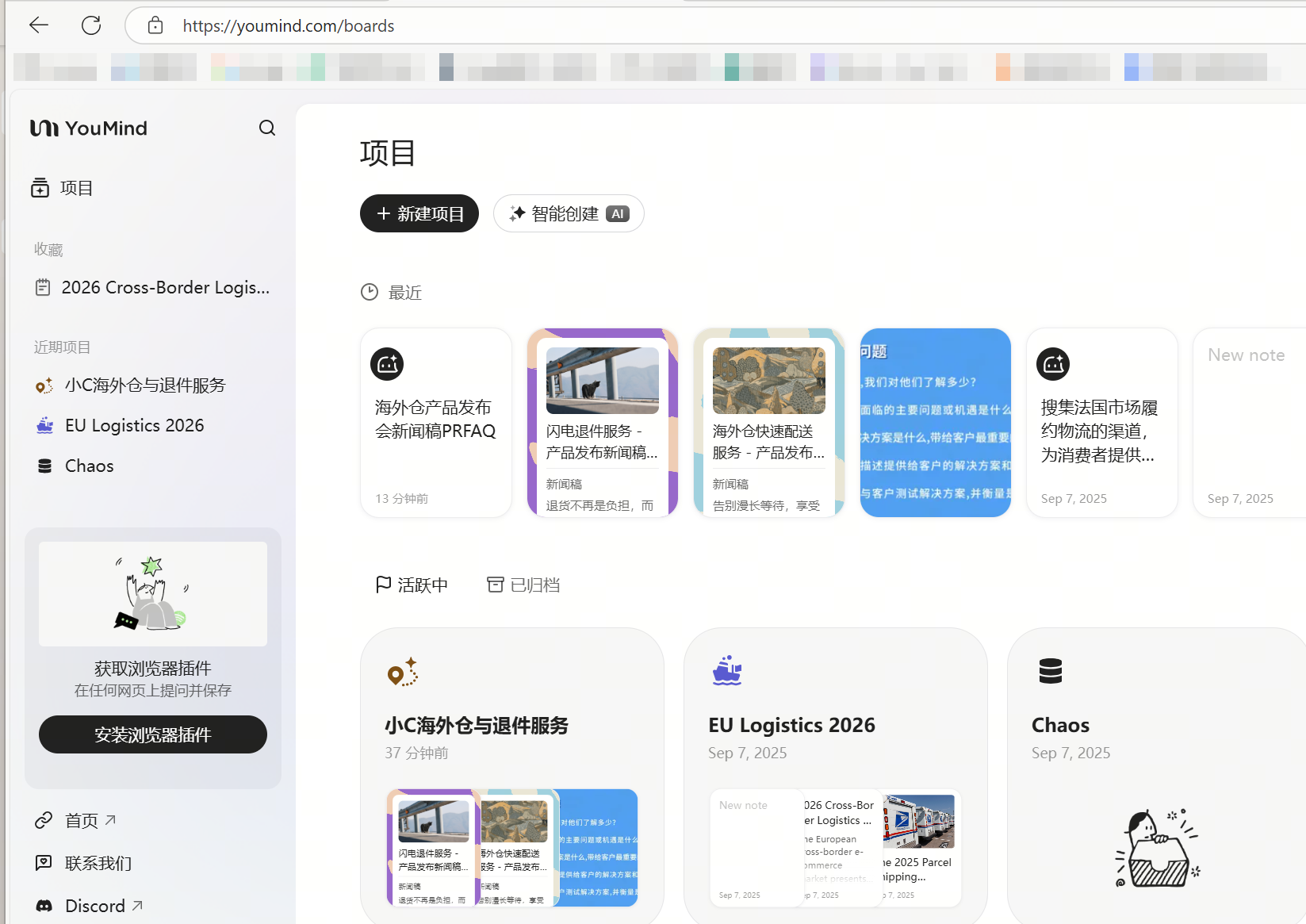Click the AI chat icon on 海外仓产品发布会 card
This screenshot has width=1306, height=924.
click(x=387, y=364)
